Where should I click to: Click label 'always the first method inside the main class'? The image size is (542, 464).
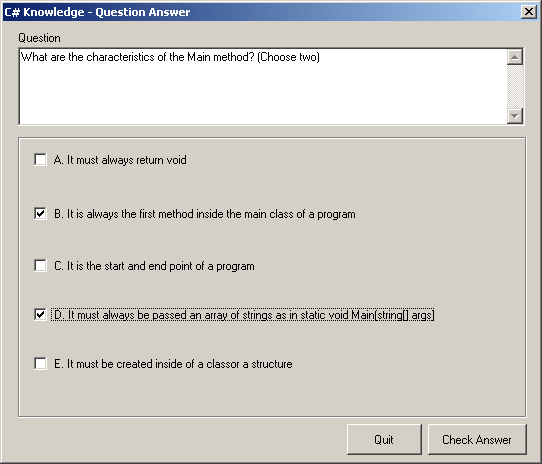pos(191,214)
